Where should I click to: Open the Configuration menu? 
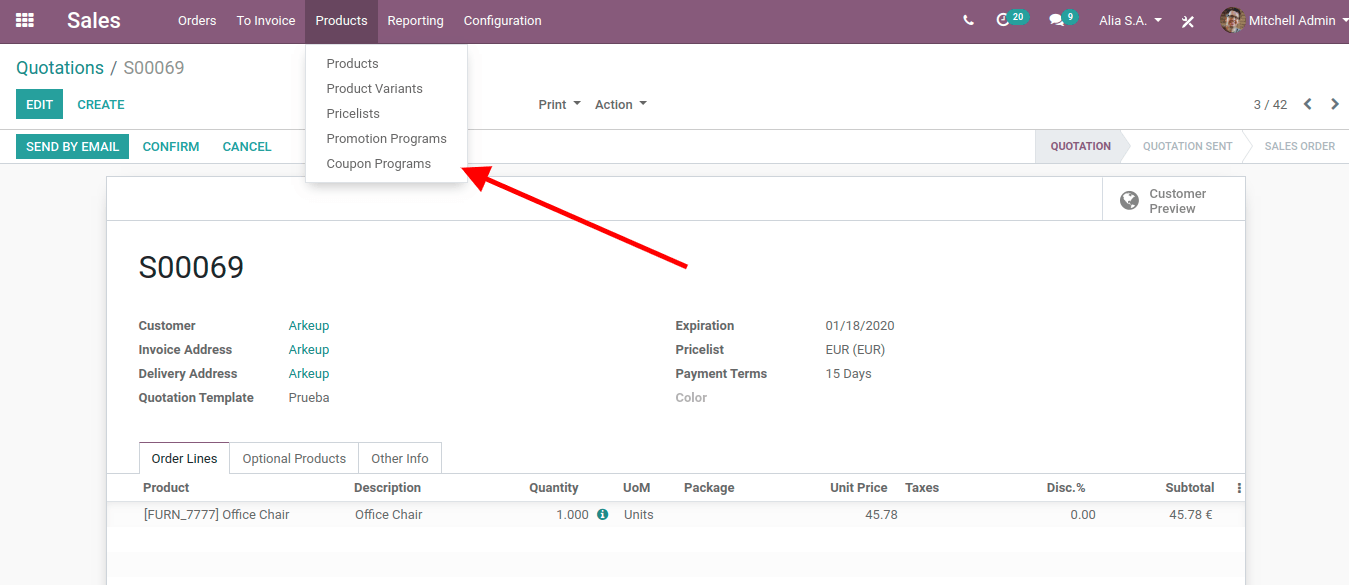[502, 20]
